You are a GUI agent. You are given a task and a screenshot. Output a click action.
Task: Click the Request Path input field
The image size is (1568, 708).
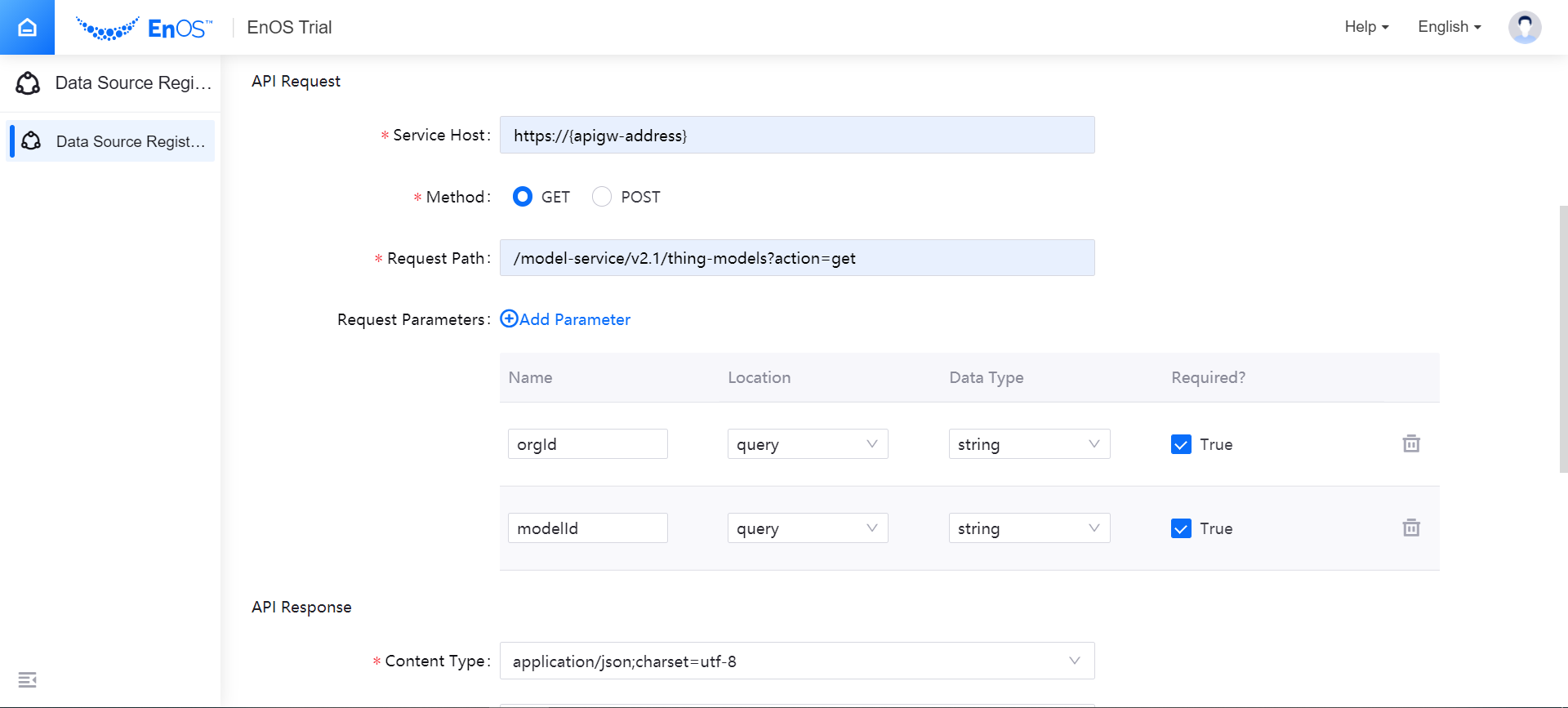pyautogui.click(x=796, y=258)
